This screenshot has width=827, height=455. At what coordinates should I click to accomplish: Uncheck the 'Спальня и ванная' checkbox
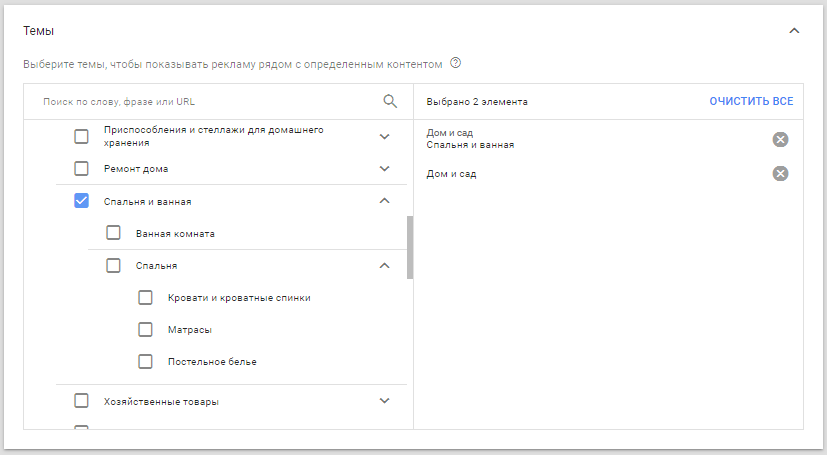click(x=82, y=201)
